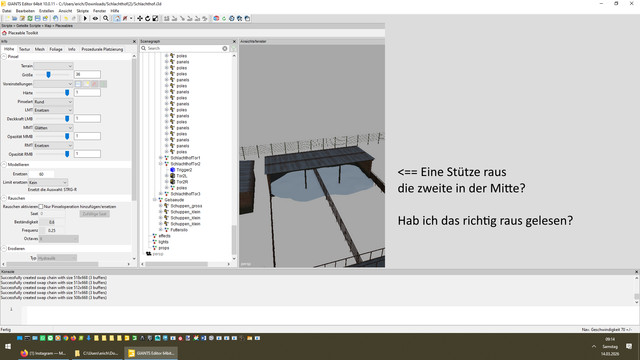The height and width of the screenshot is (360, 640).
Task: Collapse the Rauschen section
Action: click(4, 198)
